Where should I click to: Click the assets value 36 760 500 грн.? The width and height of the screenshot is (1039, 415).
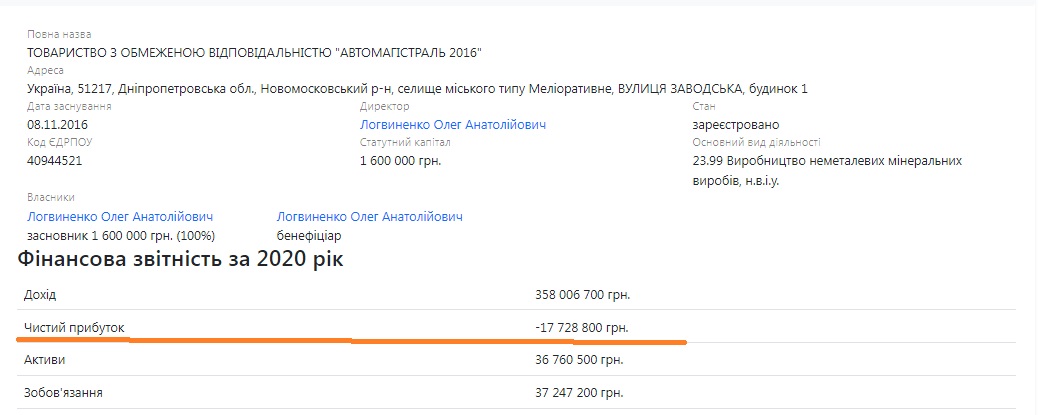579,360
